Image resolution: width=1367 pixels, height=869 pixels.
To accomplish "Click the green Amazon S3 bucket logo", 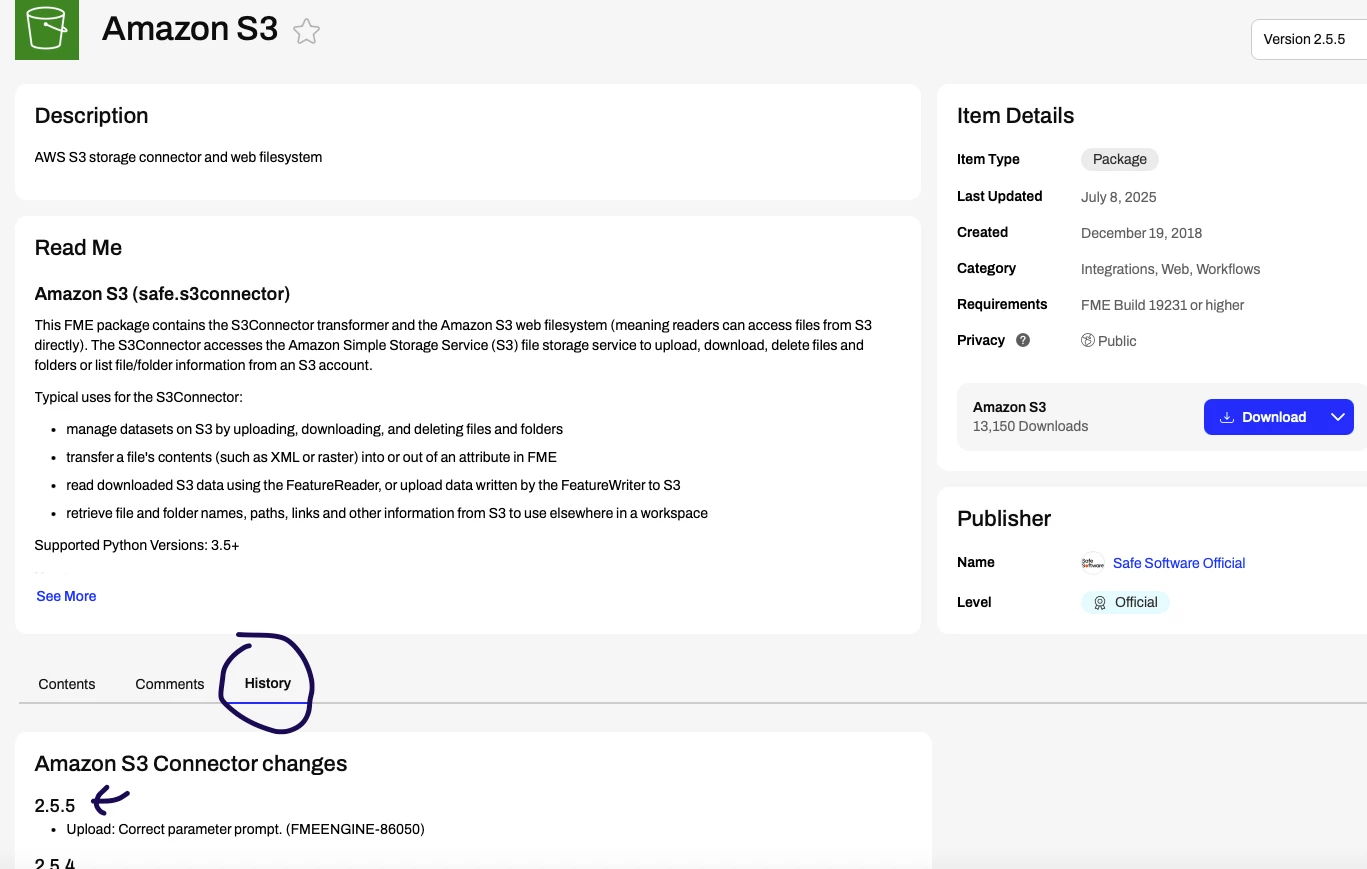I will 47,30.
